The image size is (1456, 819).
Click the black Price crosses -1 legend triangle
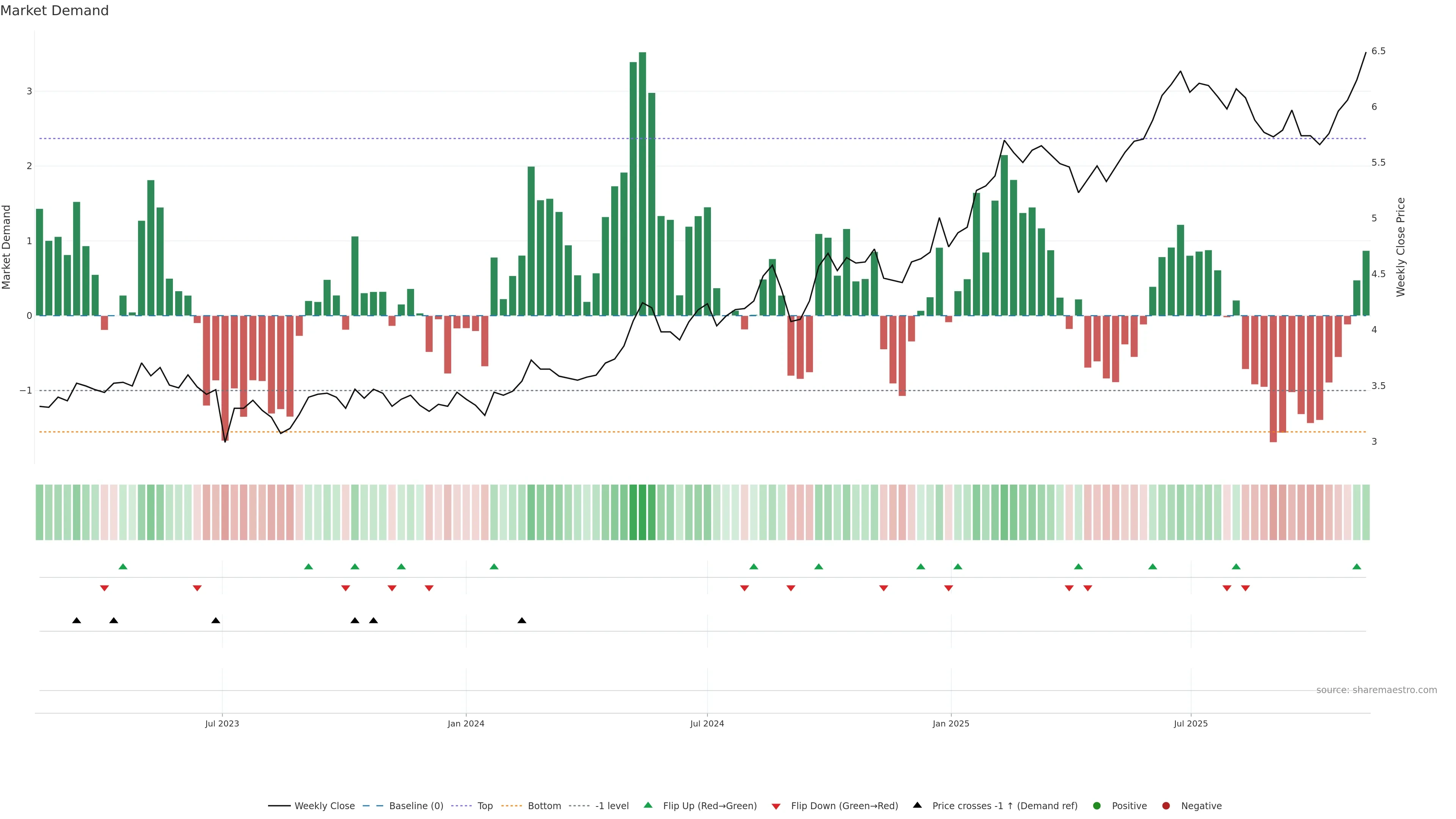tap(917, 805)
